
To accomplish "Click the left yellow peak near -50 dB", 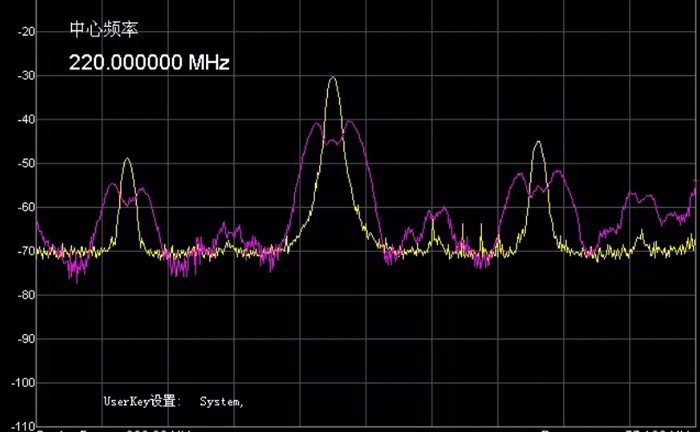I will tap(127, 160).
